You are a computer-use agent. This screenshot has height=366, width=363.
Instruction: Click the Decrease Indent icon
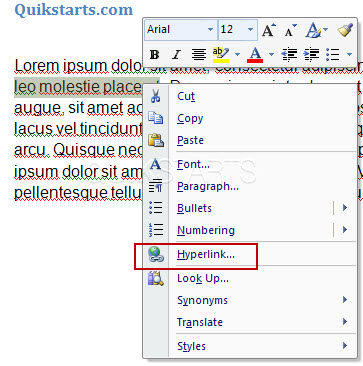coord(289,54)
